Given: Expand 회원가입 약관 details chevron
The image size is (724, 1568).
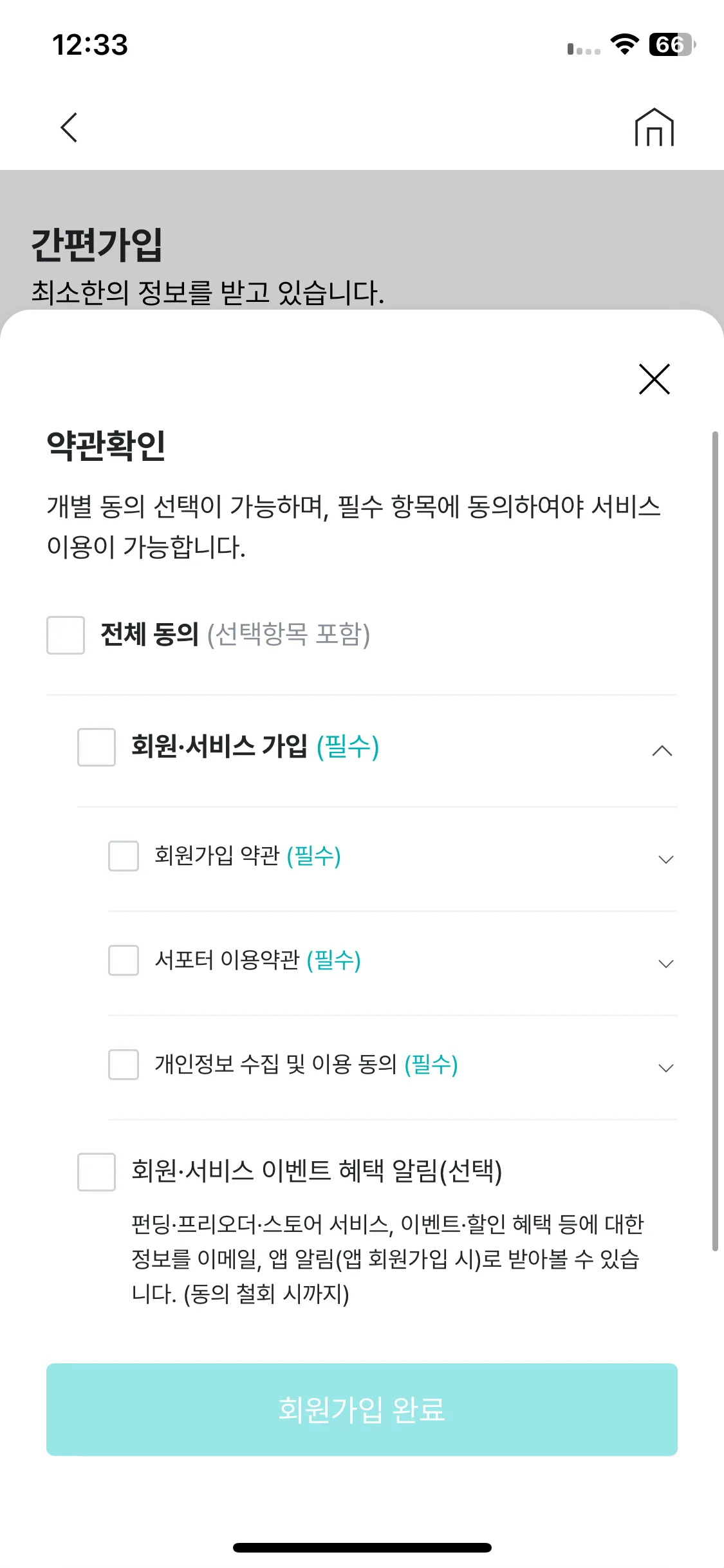Looking at the screenshot, I should [666, 859].
